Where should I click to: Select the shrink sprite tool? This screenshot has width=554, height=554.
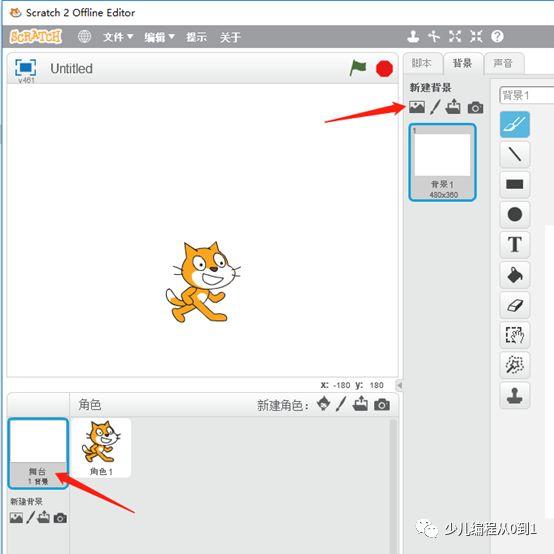[x=476, y=36]
